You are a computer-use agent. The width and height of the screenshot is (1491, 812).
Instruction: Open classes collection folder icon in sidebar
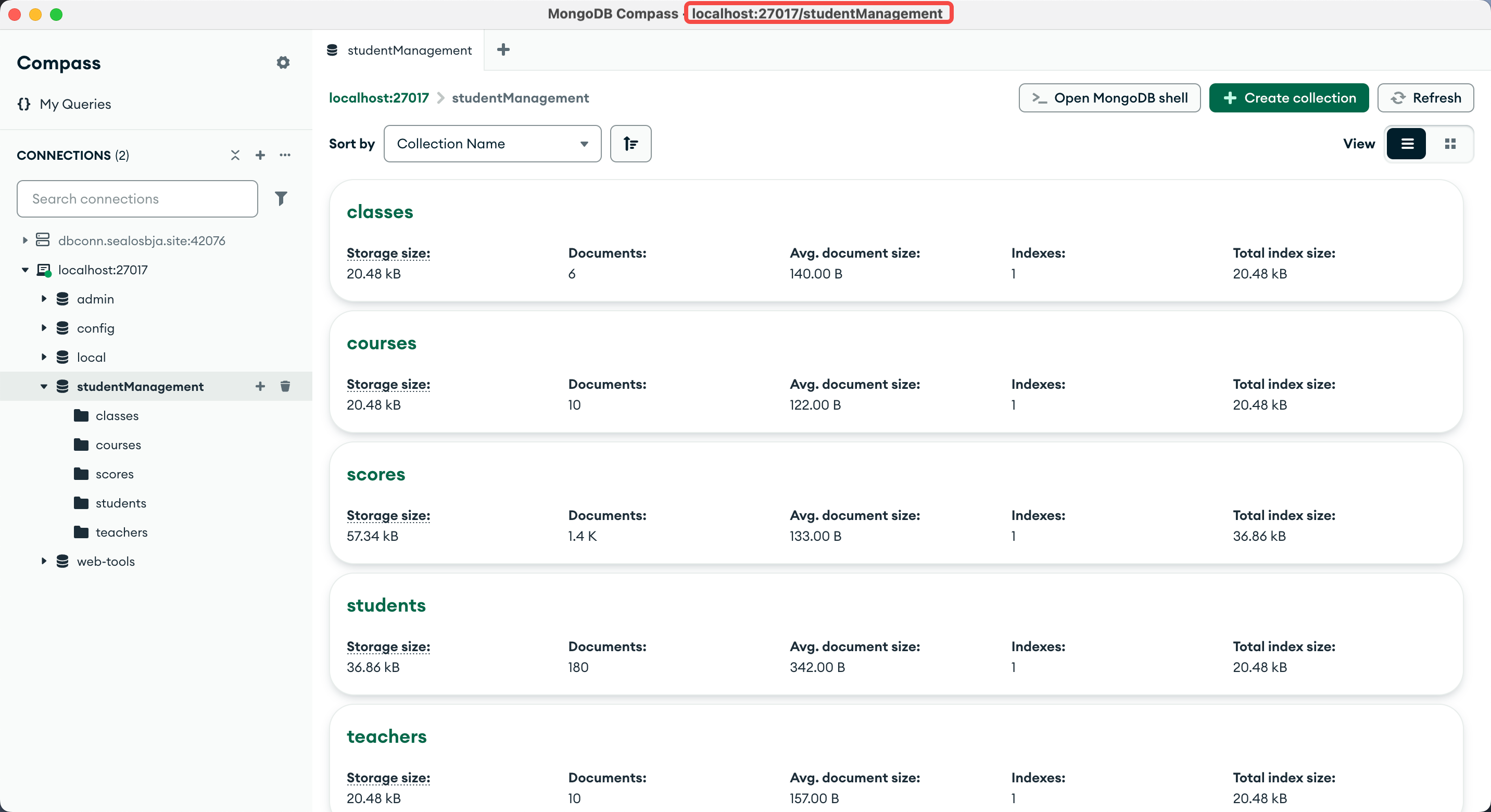click(x=81, y=415)
